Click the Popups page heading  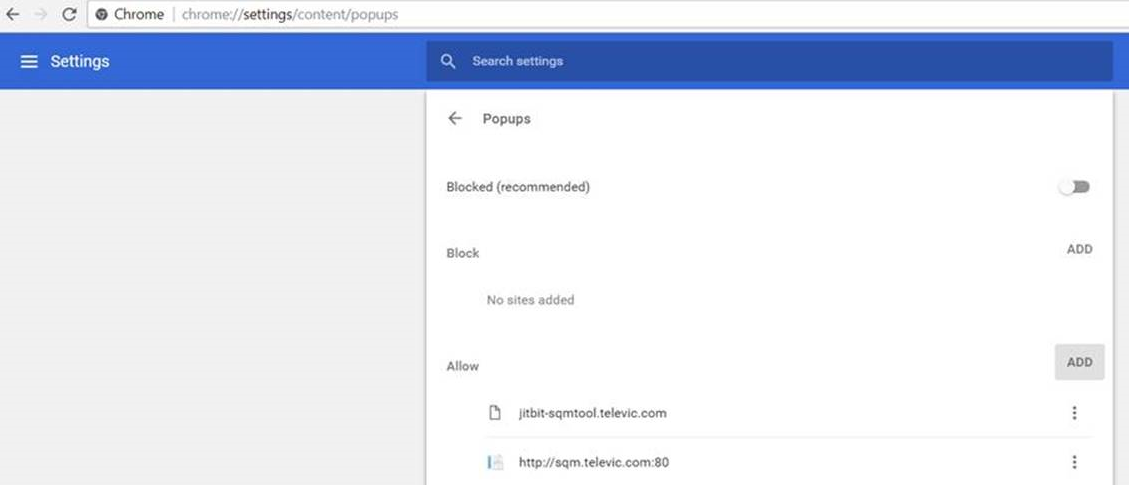click(506, 119)
